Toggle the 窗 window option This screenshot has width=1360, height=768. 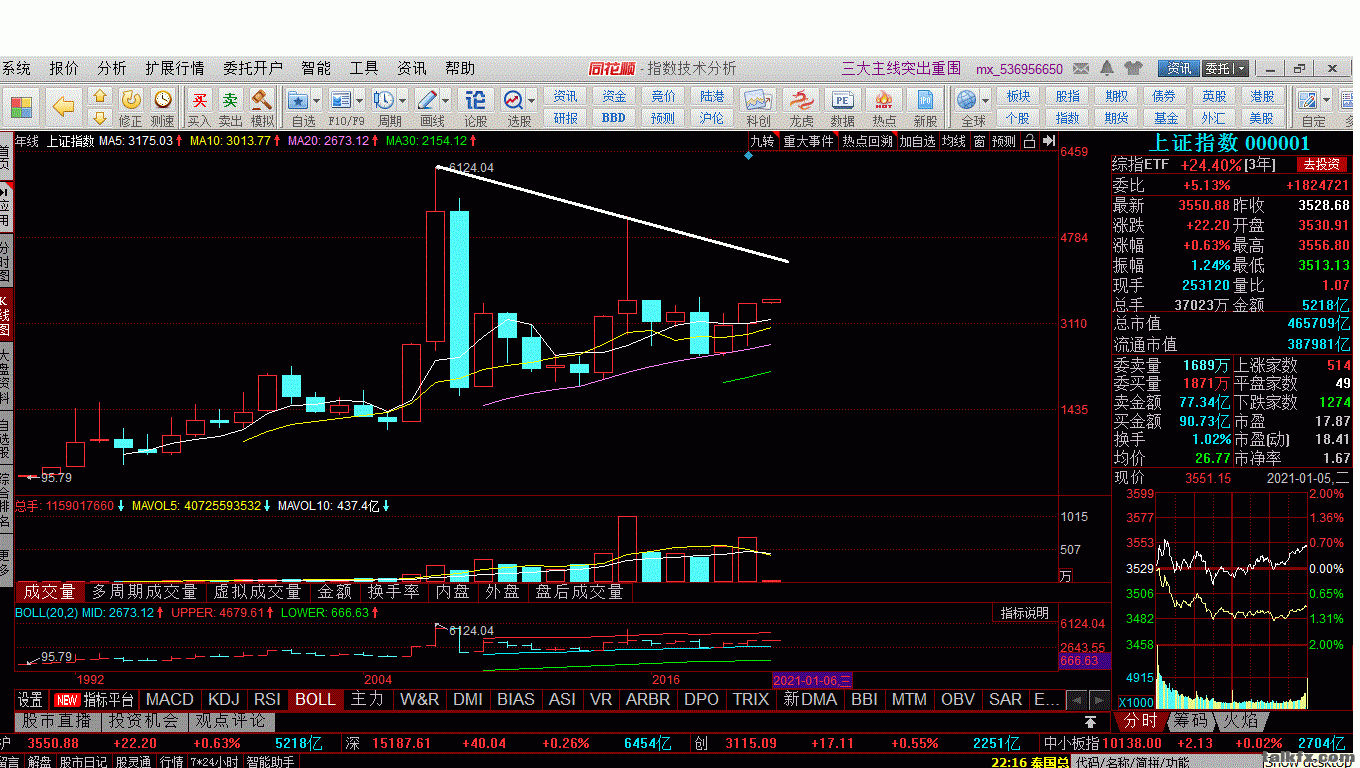click(979, 142)
